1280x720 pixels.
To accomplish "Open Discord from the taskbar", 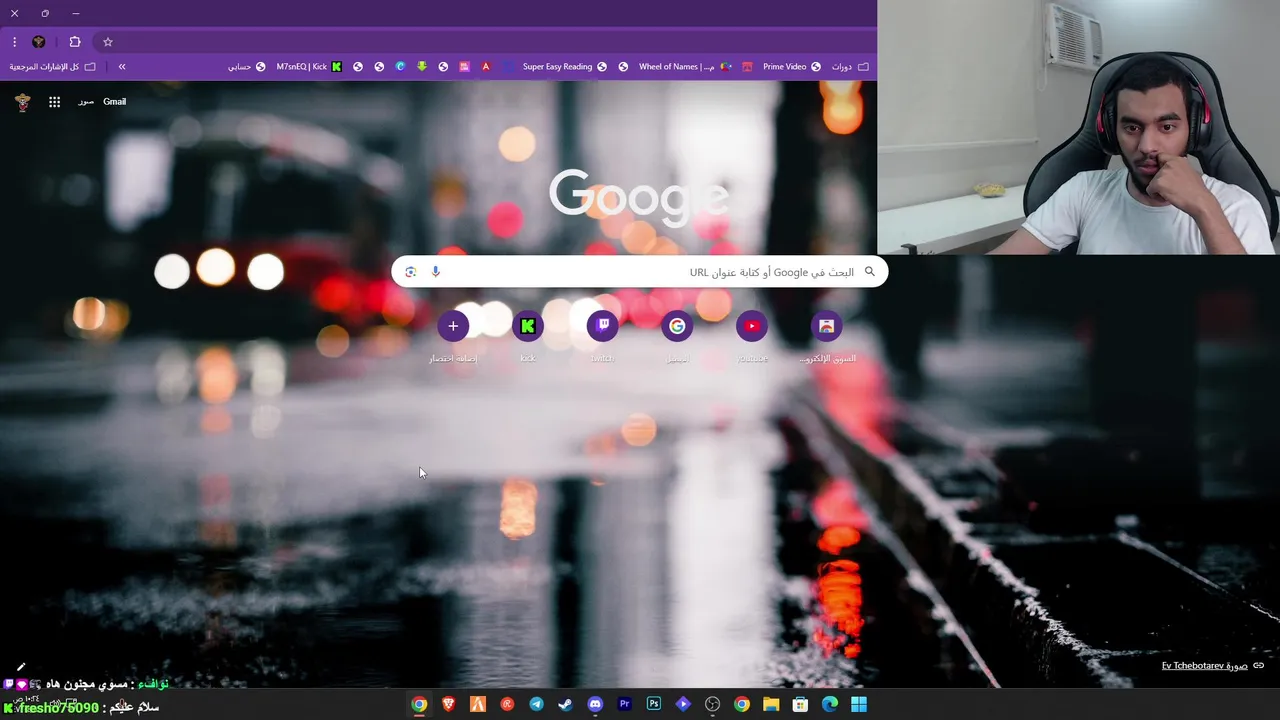I will [x=595, y=704].
